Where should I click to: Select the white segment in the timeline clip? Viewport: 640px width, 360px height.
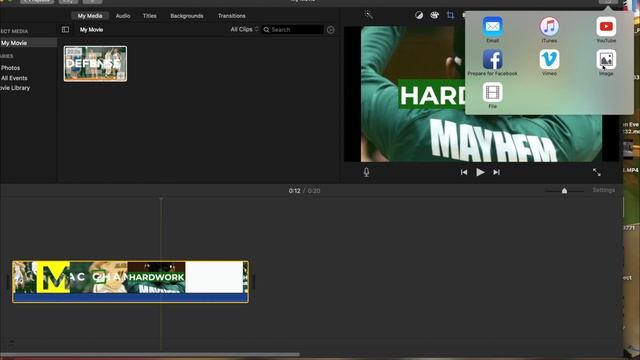[x=214, y=277]
